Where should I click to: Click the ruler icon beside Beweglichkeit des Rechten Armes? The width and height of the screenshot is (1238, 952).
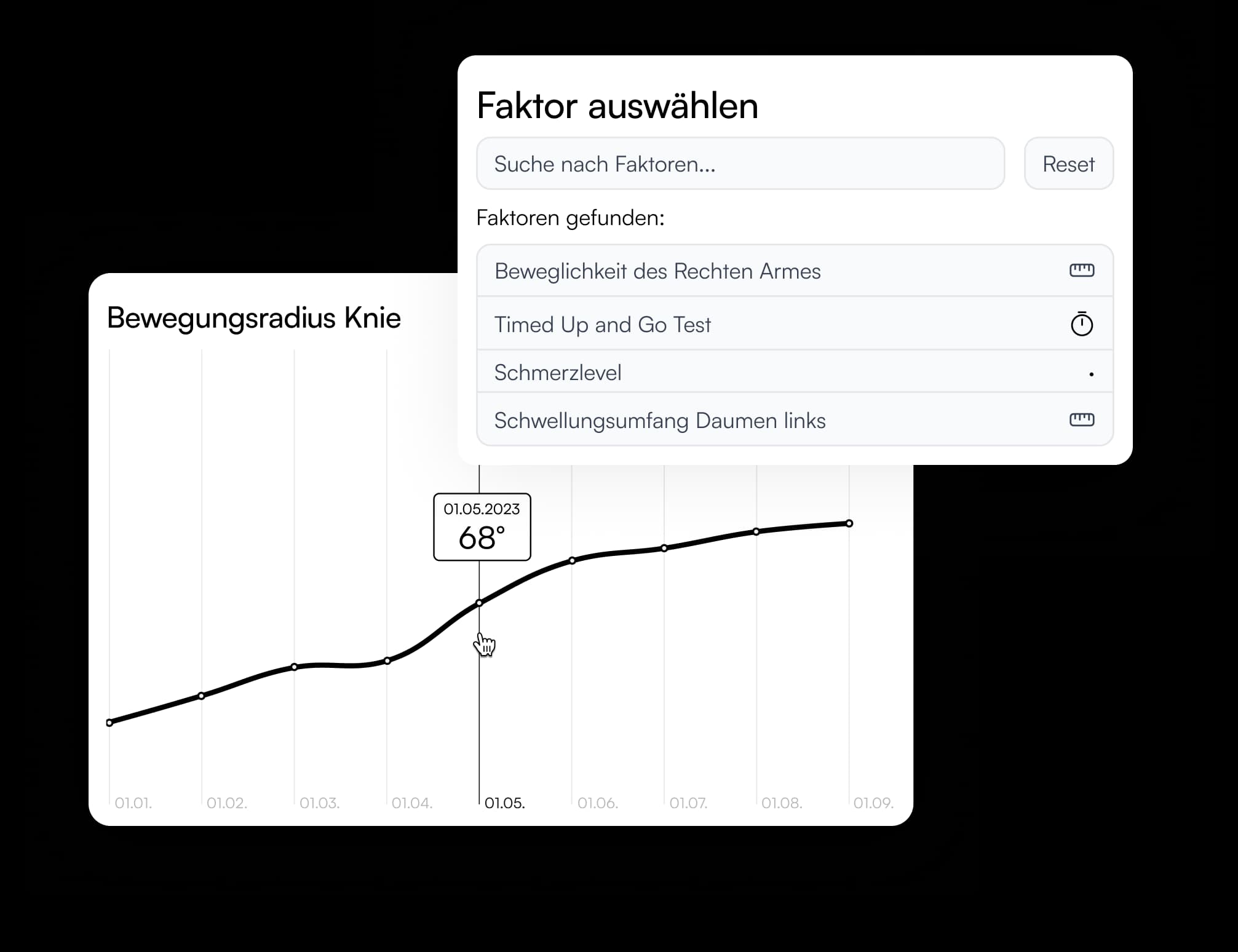1082,270
